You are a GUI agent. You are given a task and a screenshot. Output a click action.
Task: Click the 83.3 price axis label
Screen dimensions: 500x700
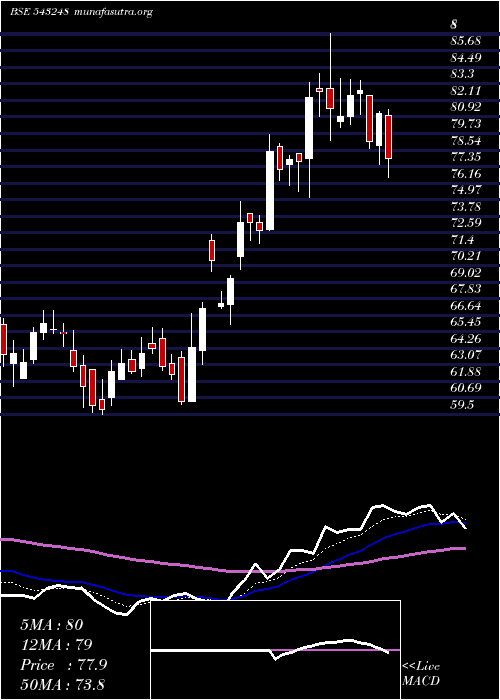point(462,74)
